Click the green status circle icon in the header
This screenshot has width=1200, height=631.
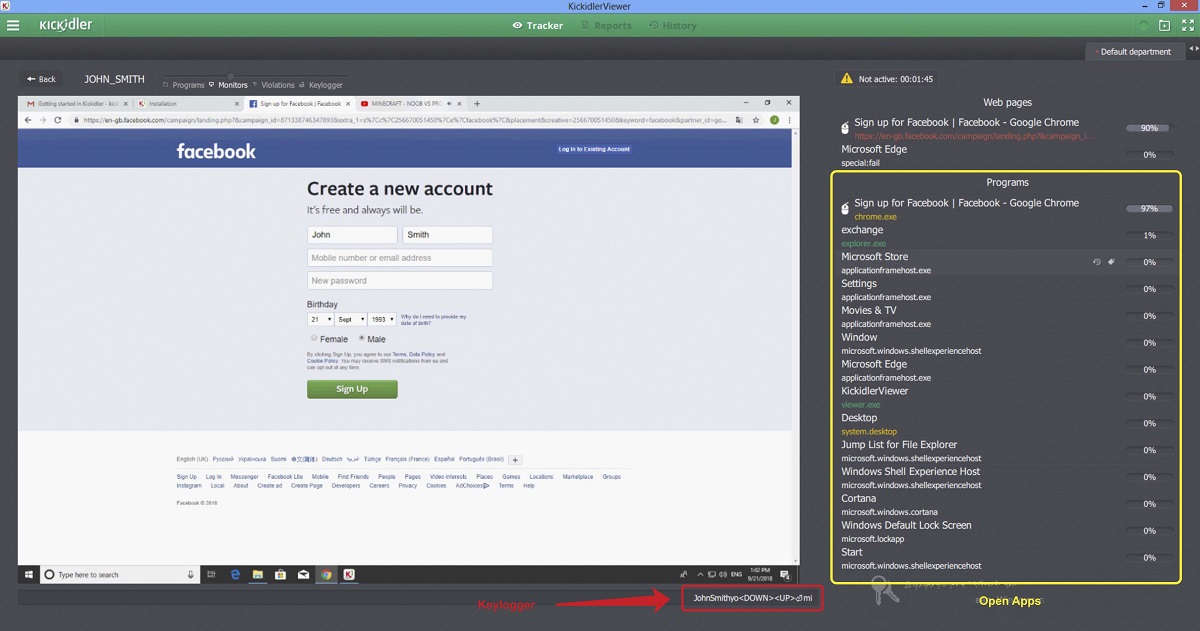click(1143, 25)
